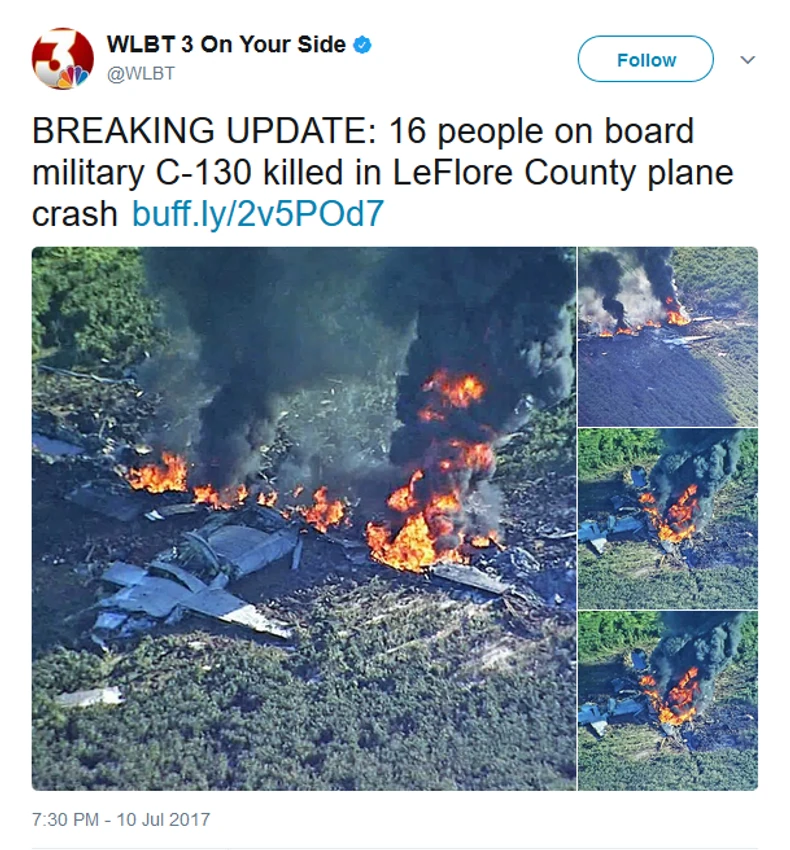The width and height of the screenshot is (790, 850).
Task: Click the NBC peacock logo in avatar
Action: click(x=74, y=77)
